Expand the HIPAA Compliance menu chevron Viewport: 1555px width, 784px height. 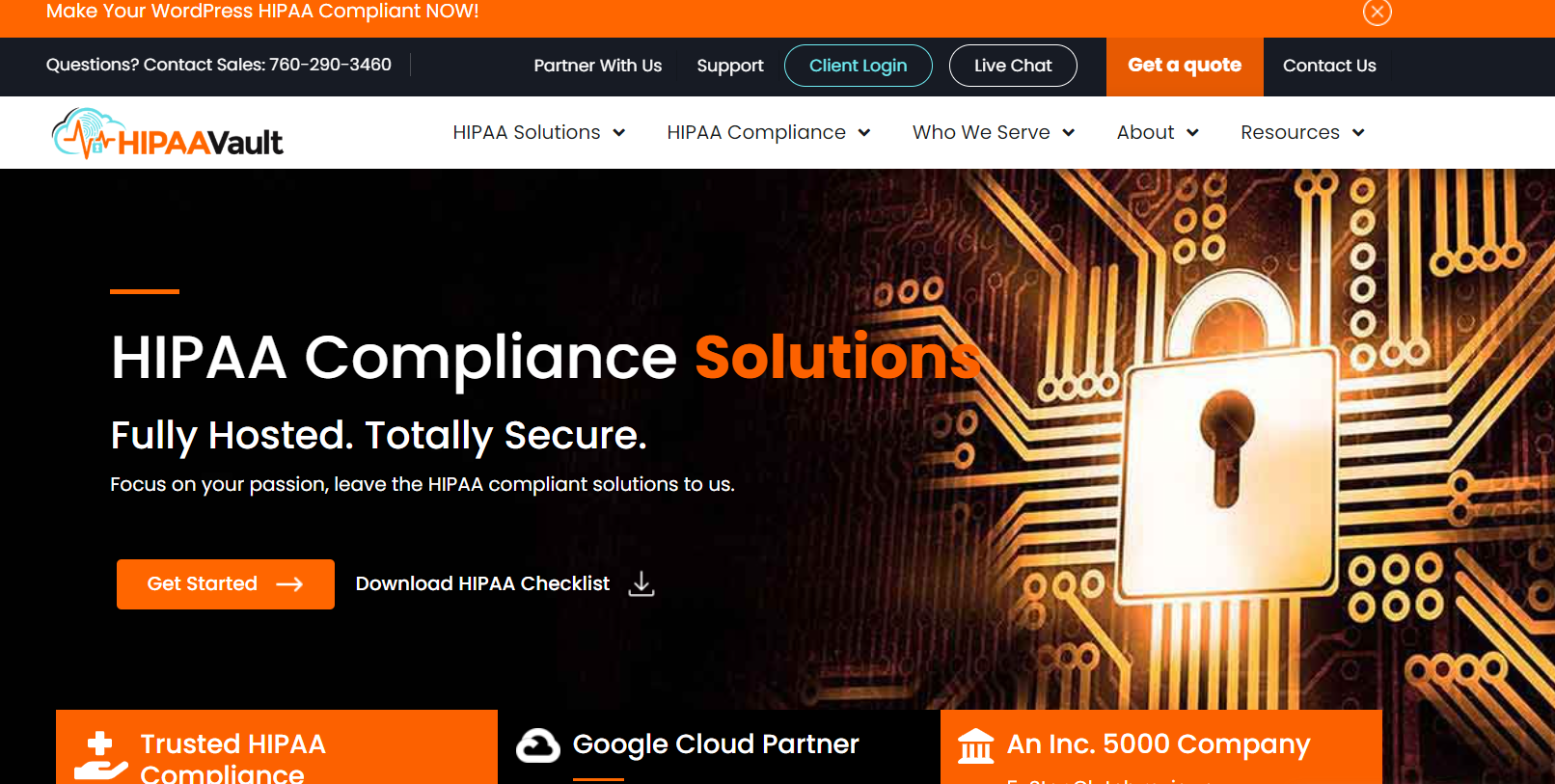click(864, 133)
